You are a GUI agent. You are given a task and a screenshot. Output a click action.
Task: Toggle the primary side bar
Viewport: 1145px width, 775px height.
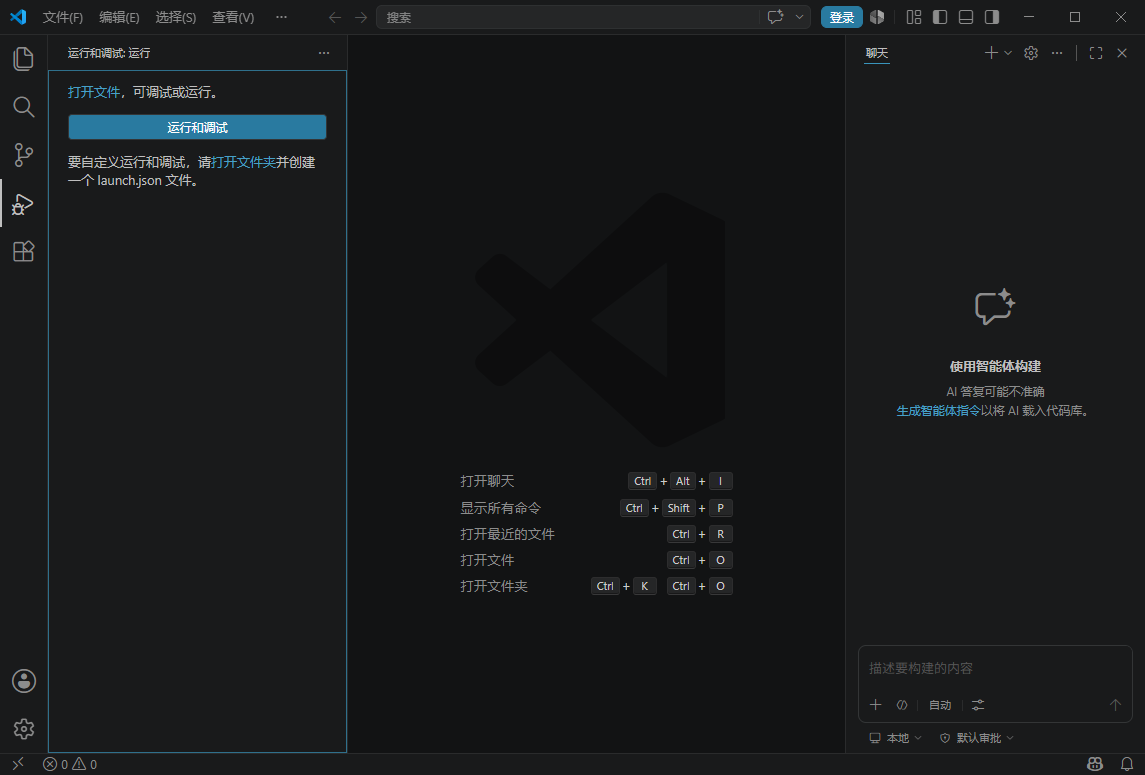click(x=940, y=17)
